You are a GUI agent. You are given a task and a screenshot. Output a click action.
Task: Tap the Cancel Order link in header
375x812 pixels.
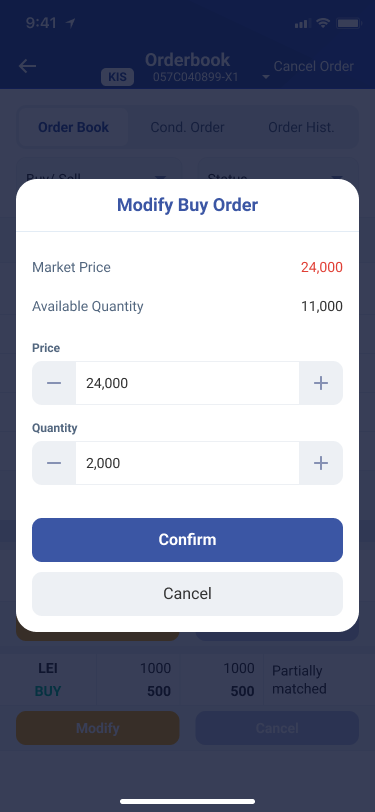314,67
